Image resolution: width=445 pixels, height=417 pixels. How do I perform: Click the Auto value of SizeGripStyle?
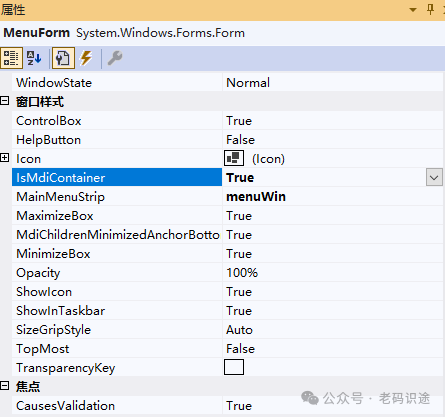[x=239, y=330]
